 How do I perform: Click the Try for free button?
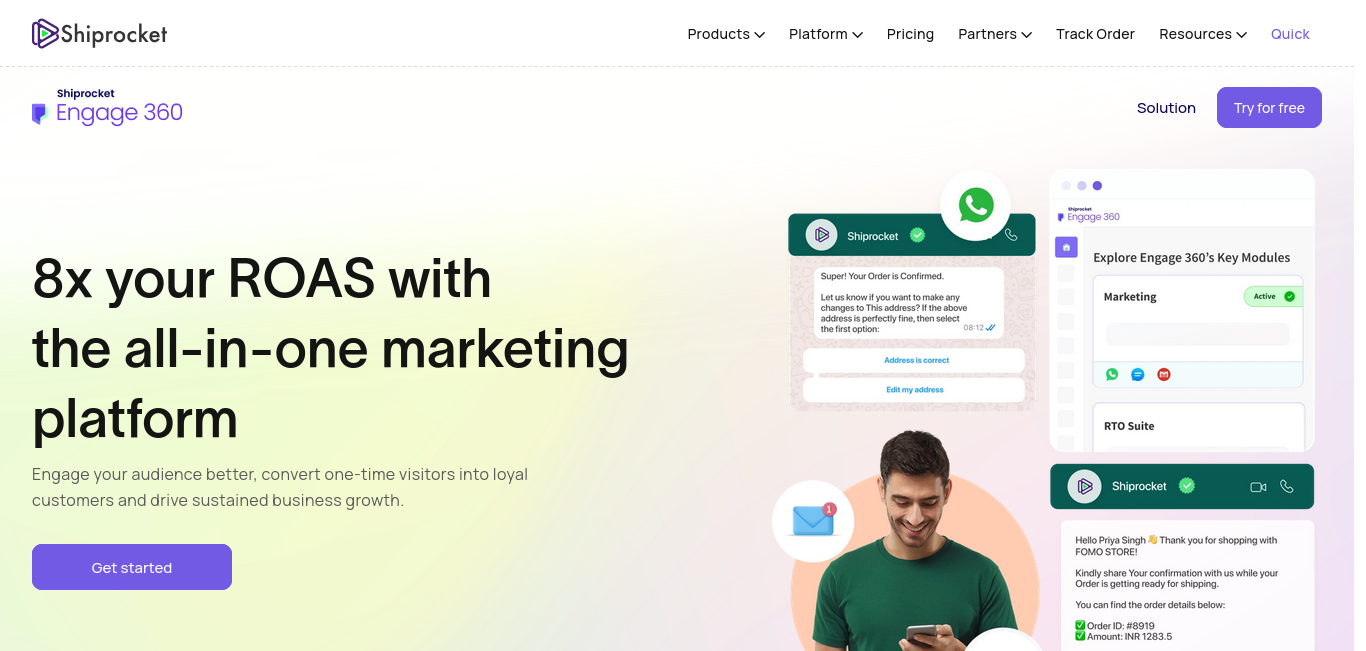coord(1269,108)
